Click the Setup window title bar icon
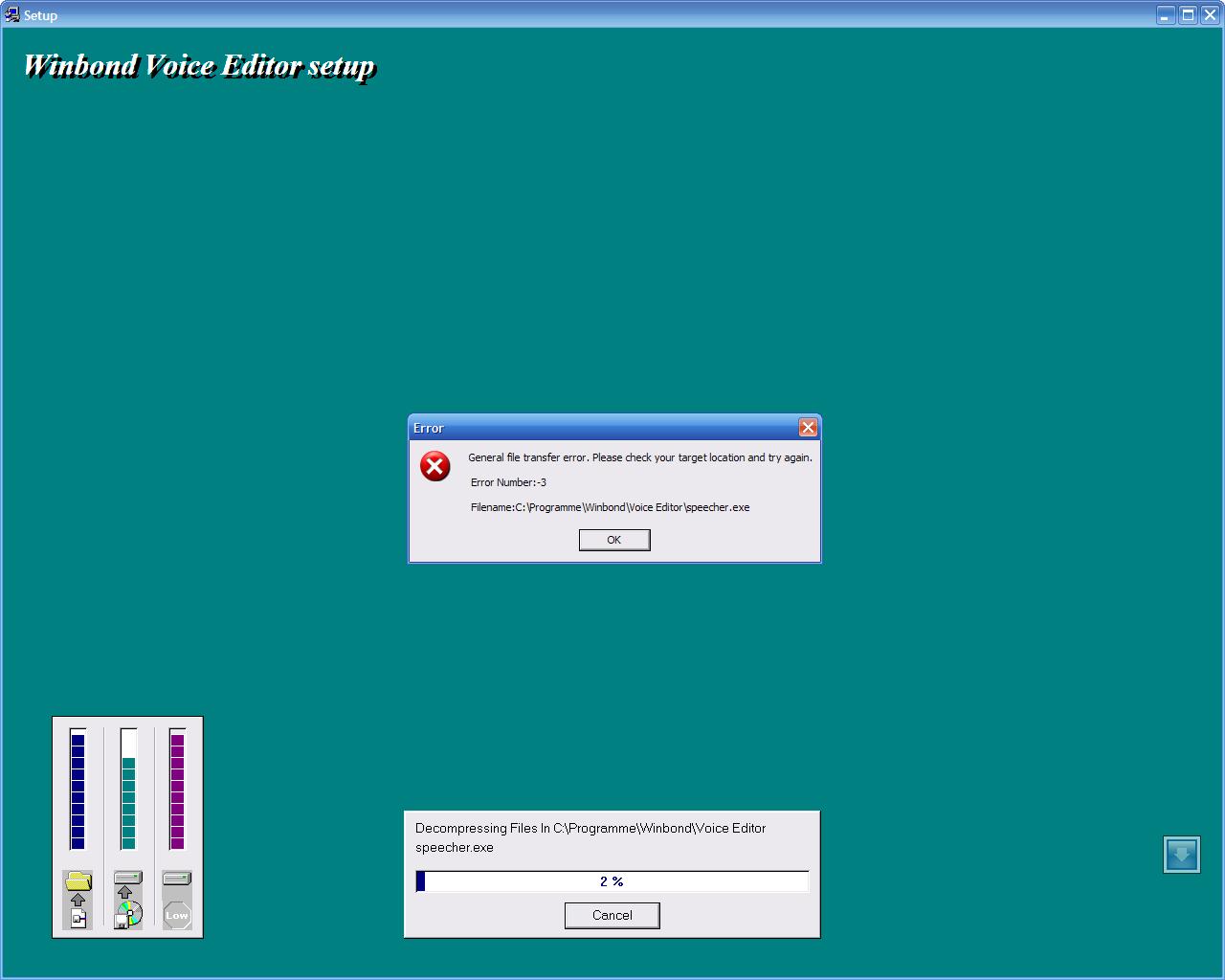 click(12, 14)
